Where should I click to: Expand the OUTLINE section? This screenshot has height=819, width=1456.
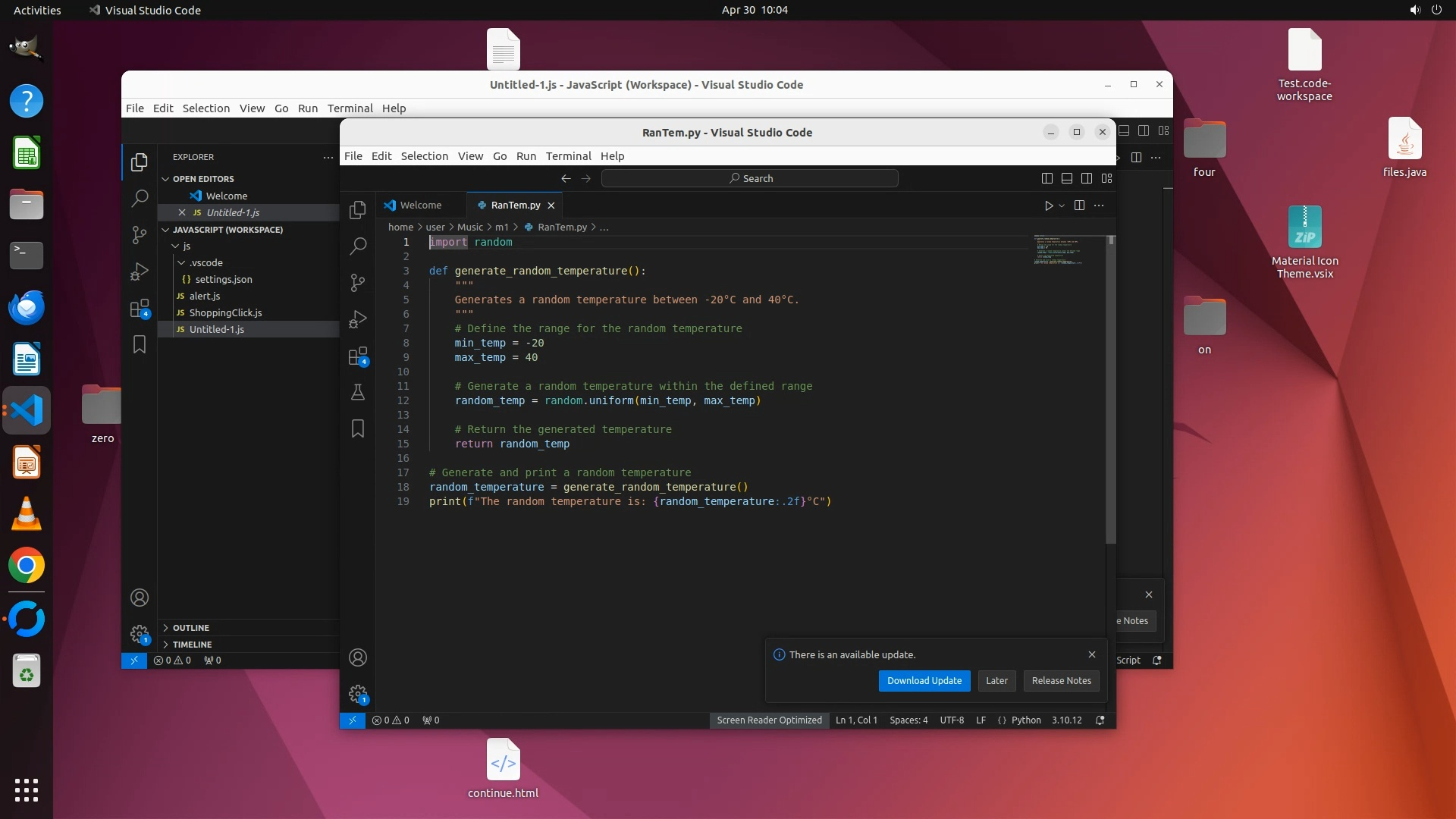(x=190, y=628)
